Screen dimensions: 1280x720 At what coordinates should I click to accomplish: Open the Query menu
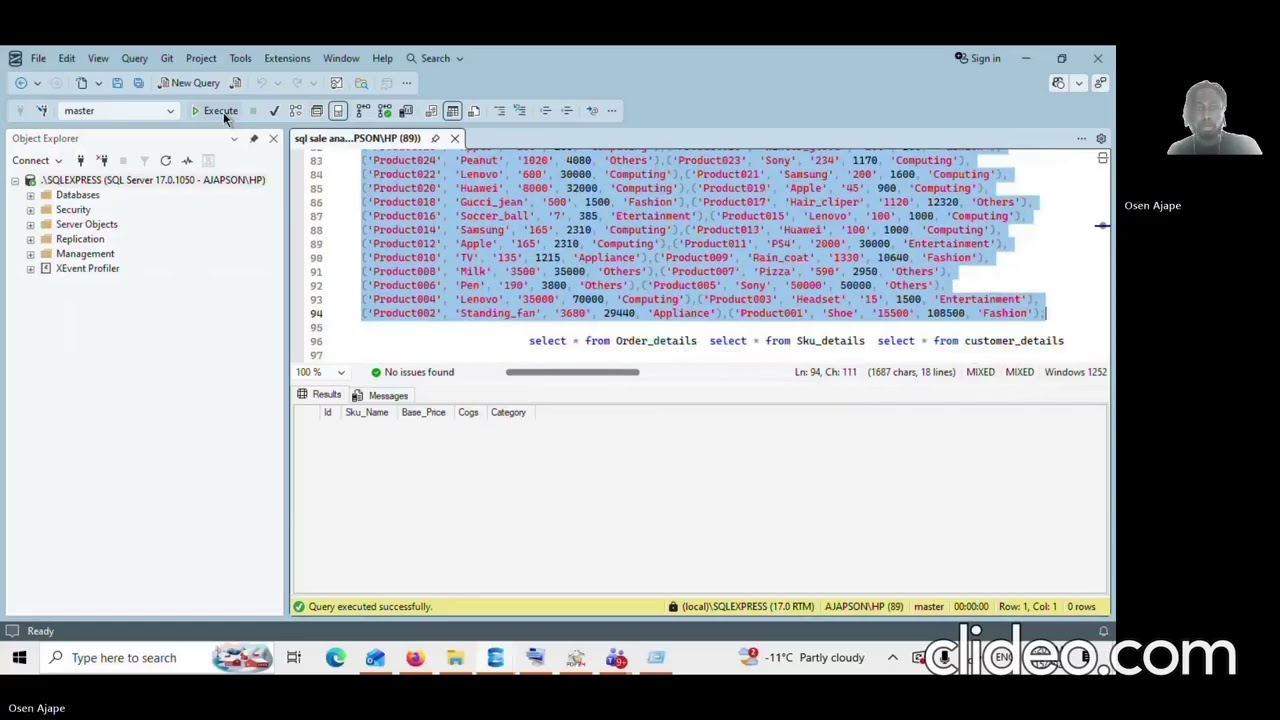134,58
